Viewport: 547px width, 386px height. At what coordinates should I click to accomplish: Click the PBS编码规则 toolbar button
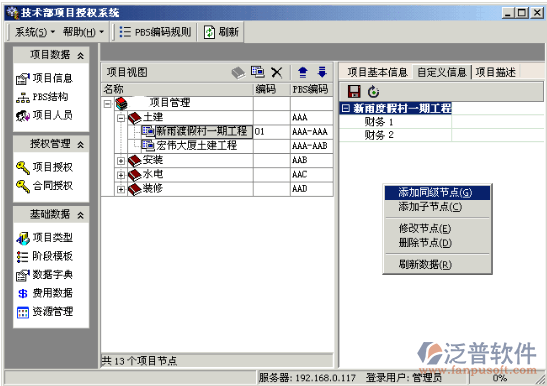coord(155,32)
